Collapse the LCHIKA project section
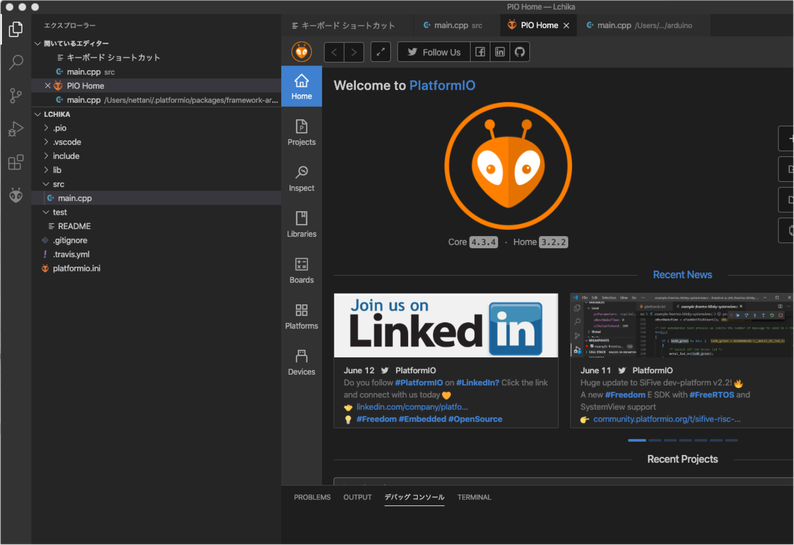The image size is (794, 545). point(57,114)
